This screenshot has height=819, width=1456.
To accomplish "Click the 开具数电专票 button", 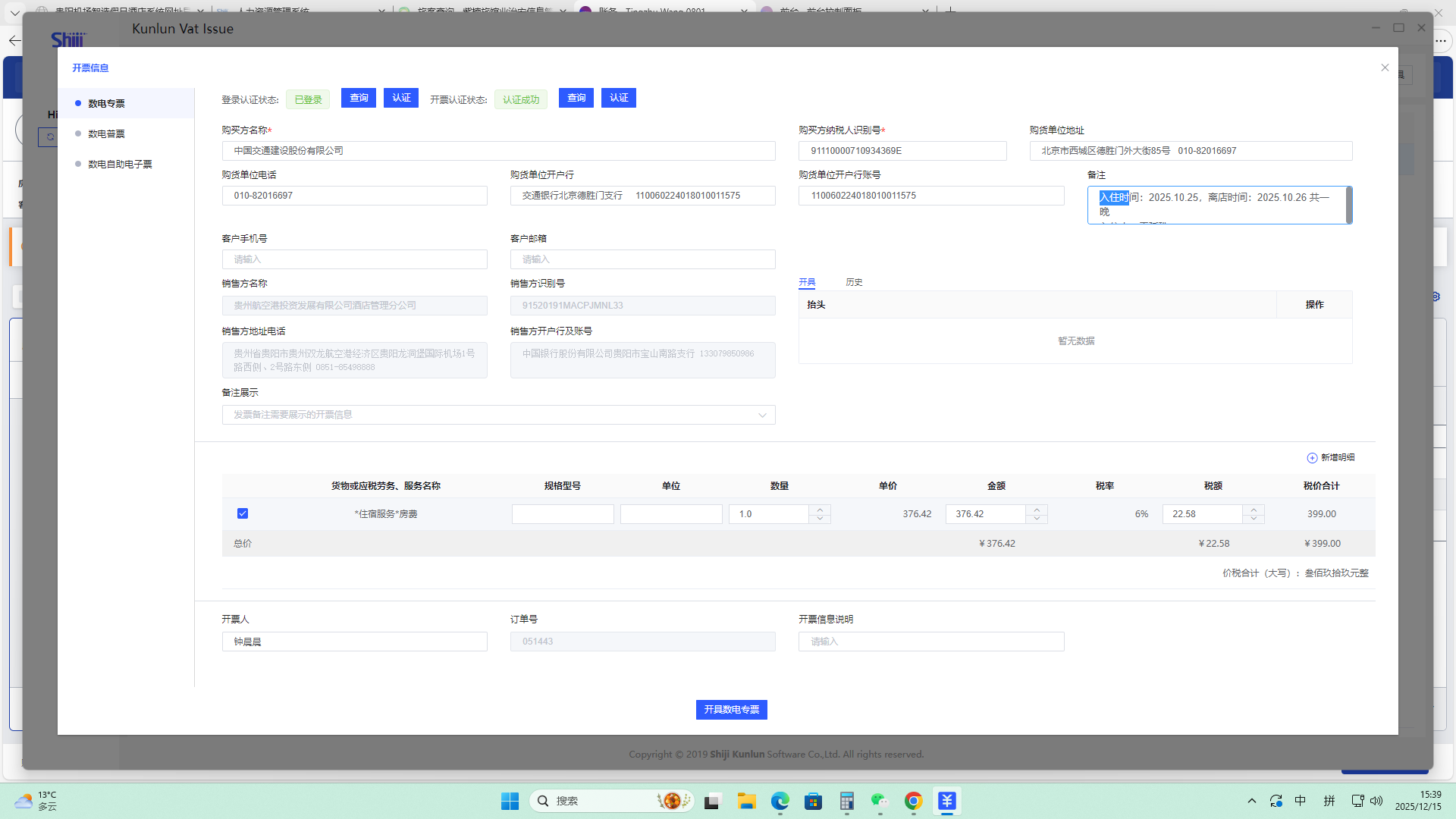I will click(731, 710).
